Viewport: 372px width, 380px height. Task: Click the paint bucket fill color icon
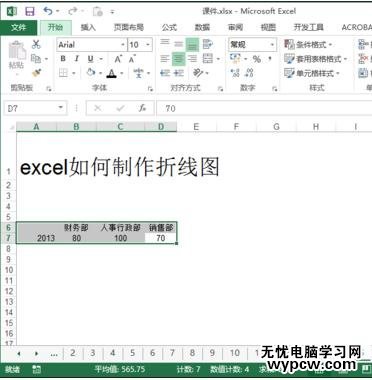91,73
